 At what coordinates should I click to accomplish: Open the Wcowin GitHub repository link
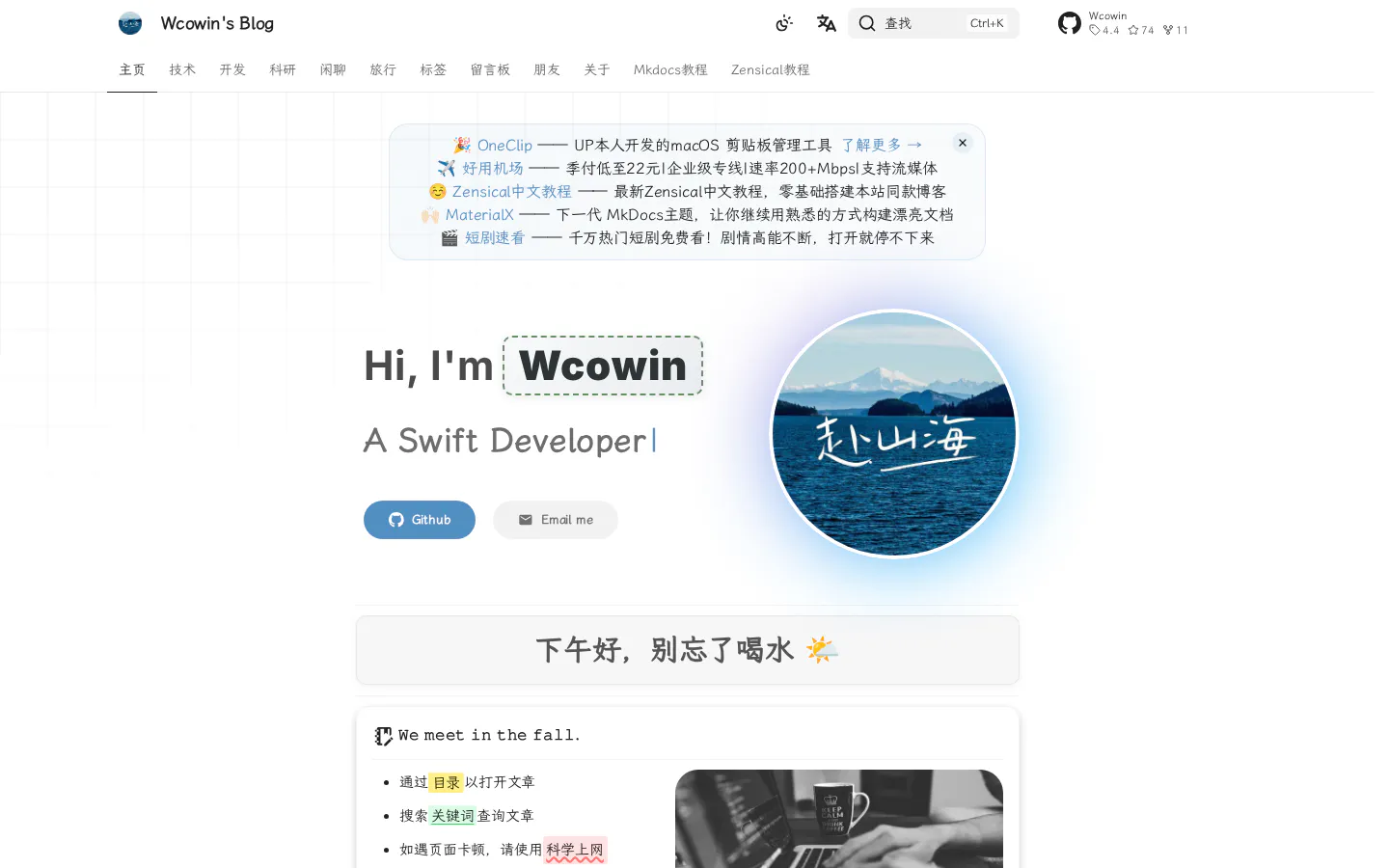point(1125,23)
